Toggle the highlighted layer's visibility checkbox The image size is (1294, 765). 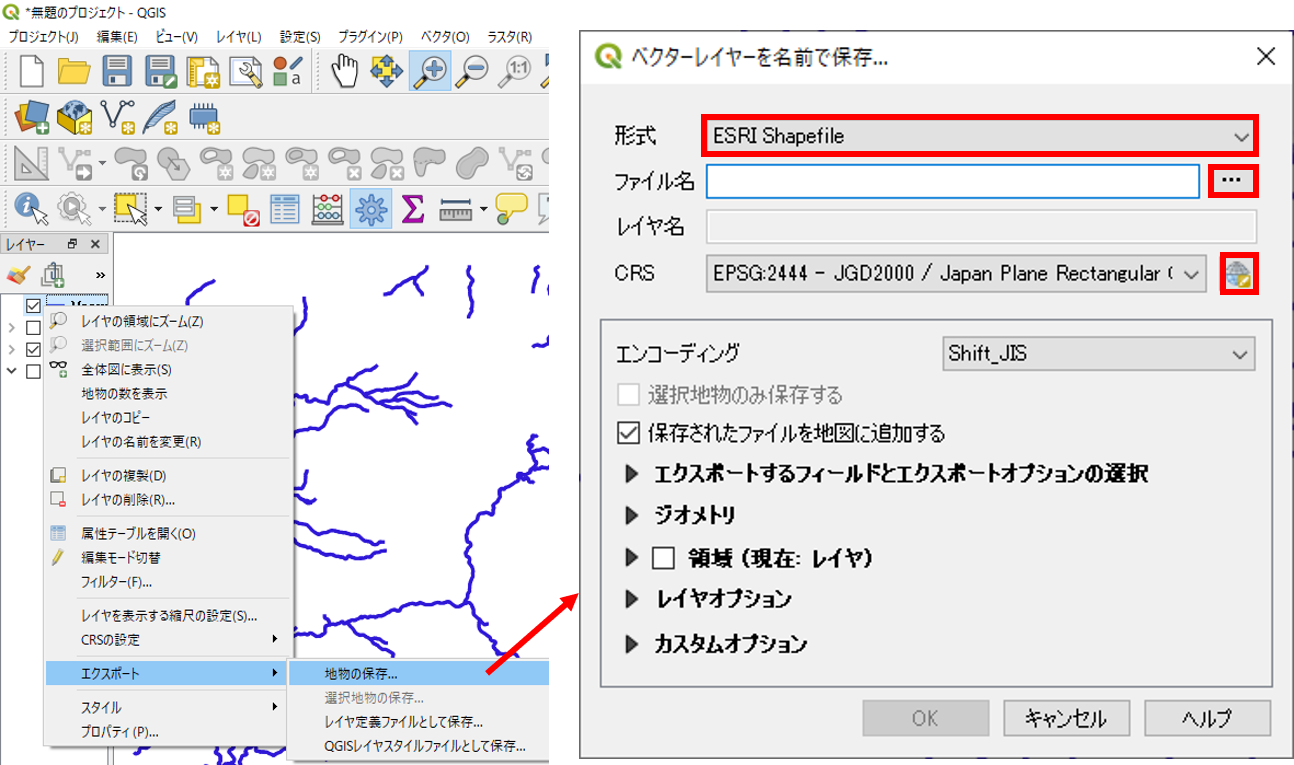pos(33,306)
